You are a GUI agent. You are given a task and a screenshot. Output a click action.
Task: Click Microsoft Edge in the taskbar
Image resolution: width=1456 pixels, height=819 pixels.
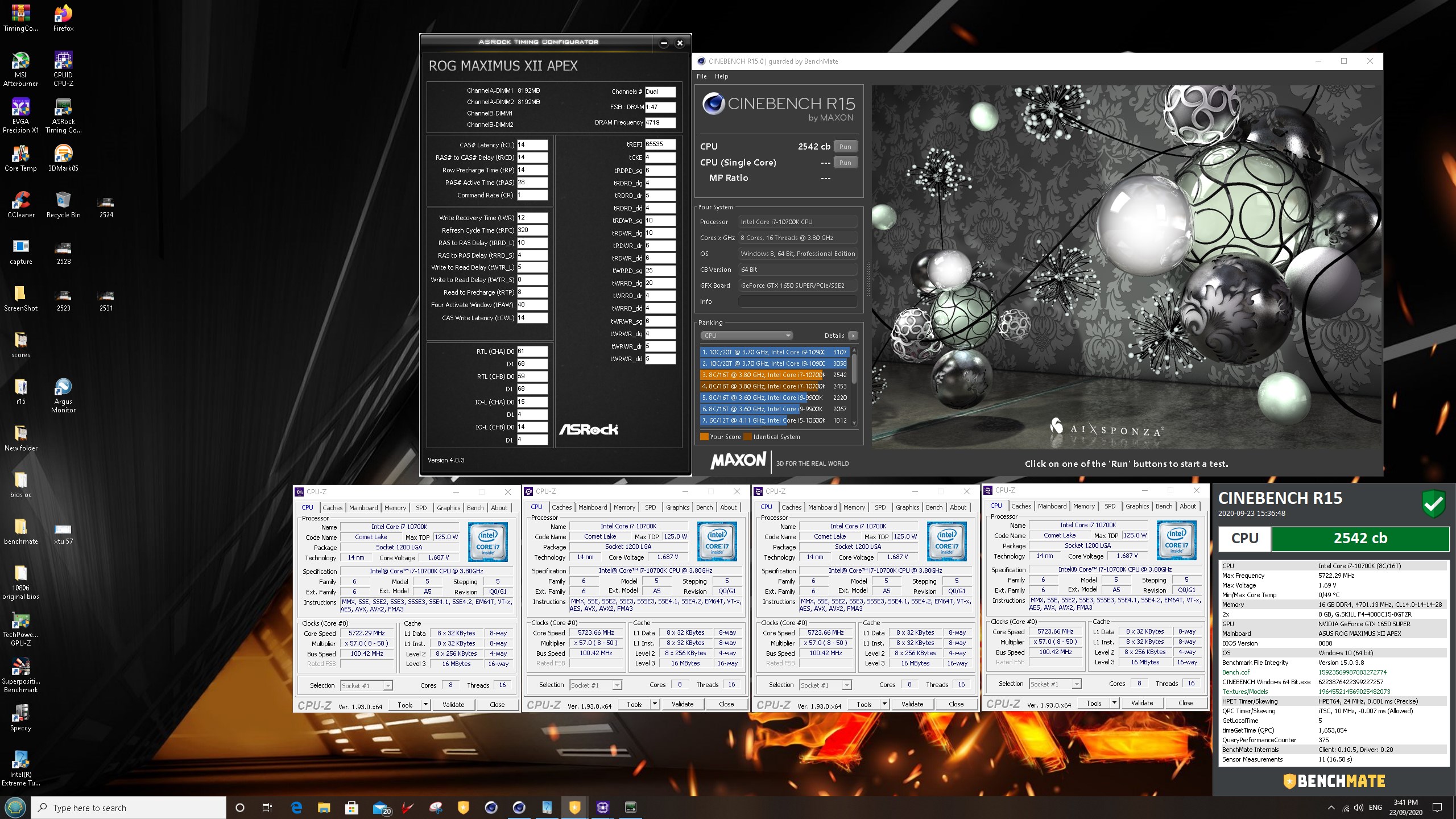click(x=296, y=807)
